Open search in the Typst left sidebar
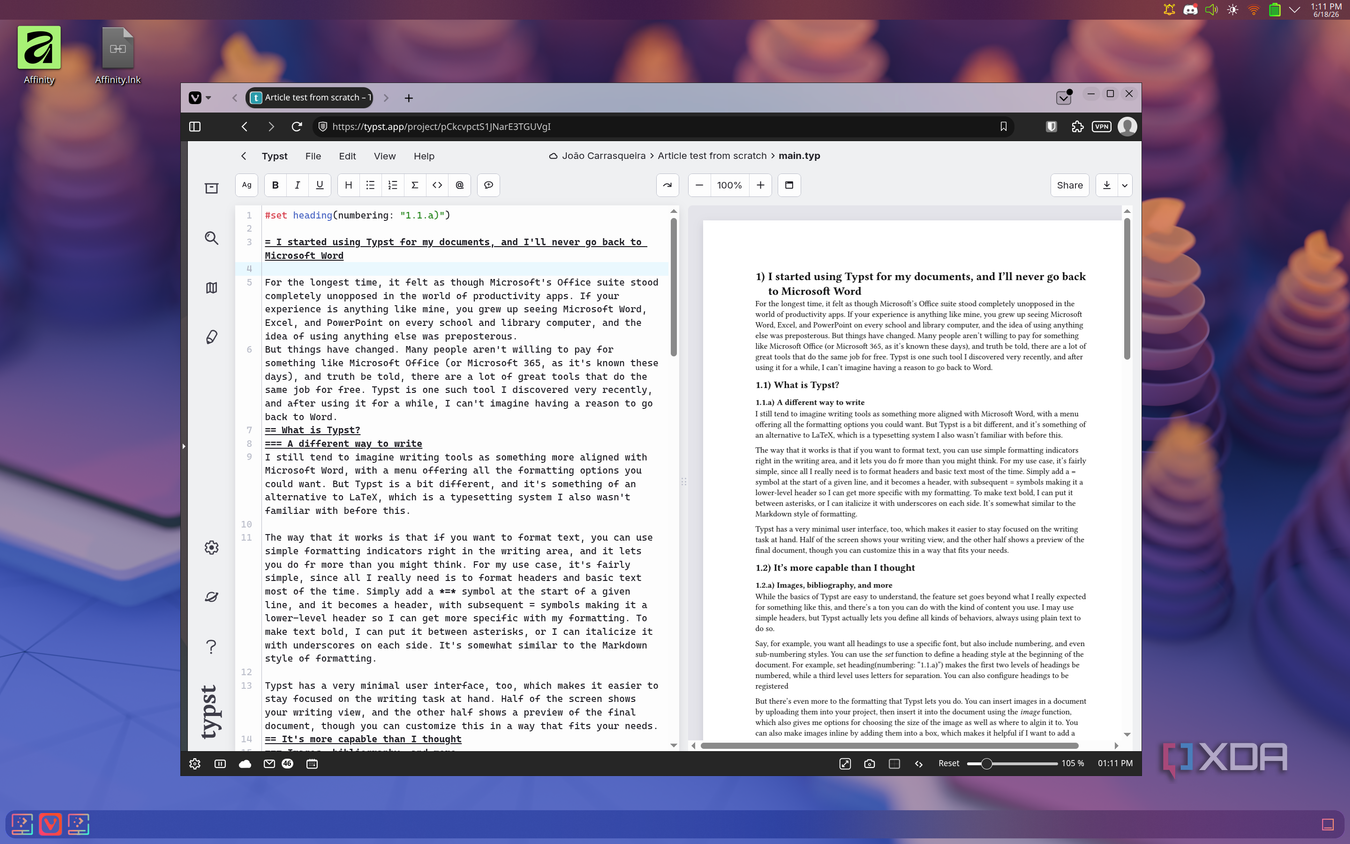The height and width of the screenshot is (844, 1350). tap(211, 238)
